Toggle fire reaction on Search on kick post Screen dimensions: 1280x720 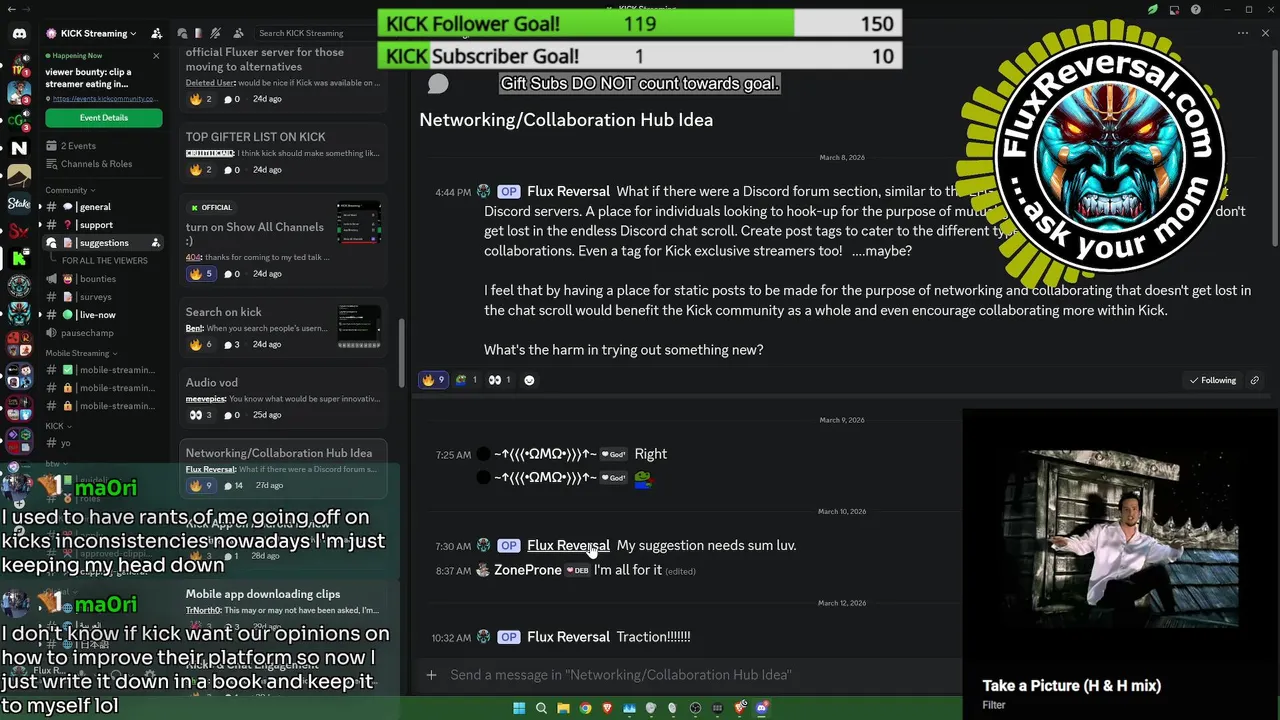(x=201, y=344)
